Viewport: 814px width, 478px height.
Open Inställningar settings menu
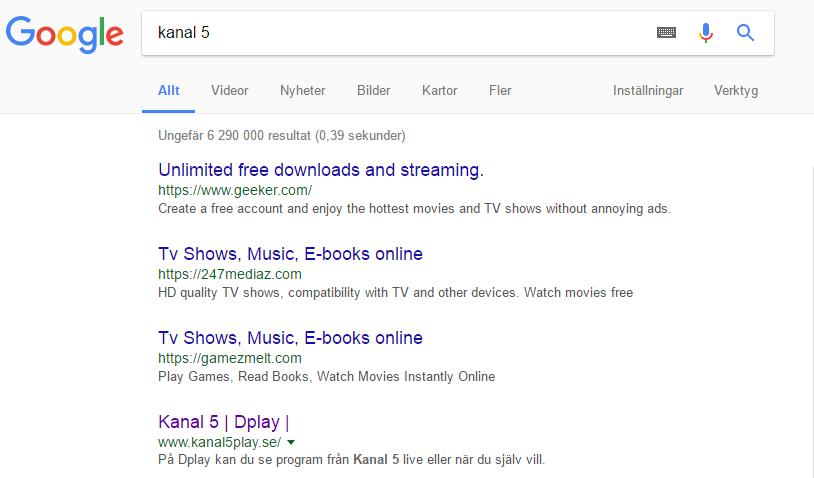coord(648,90)
